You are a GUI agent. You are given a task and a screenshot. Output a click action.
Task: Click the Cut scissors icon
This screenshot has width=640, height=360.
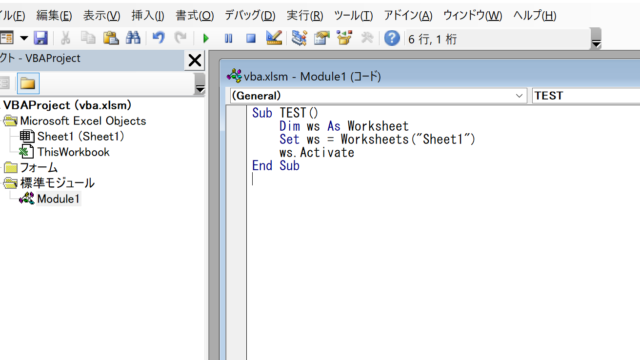[65, 38]
